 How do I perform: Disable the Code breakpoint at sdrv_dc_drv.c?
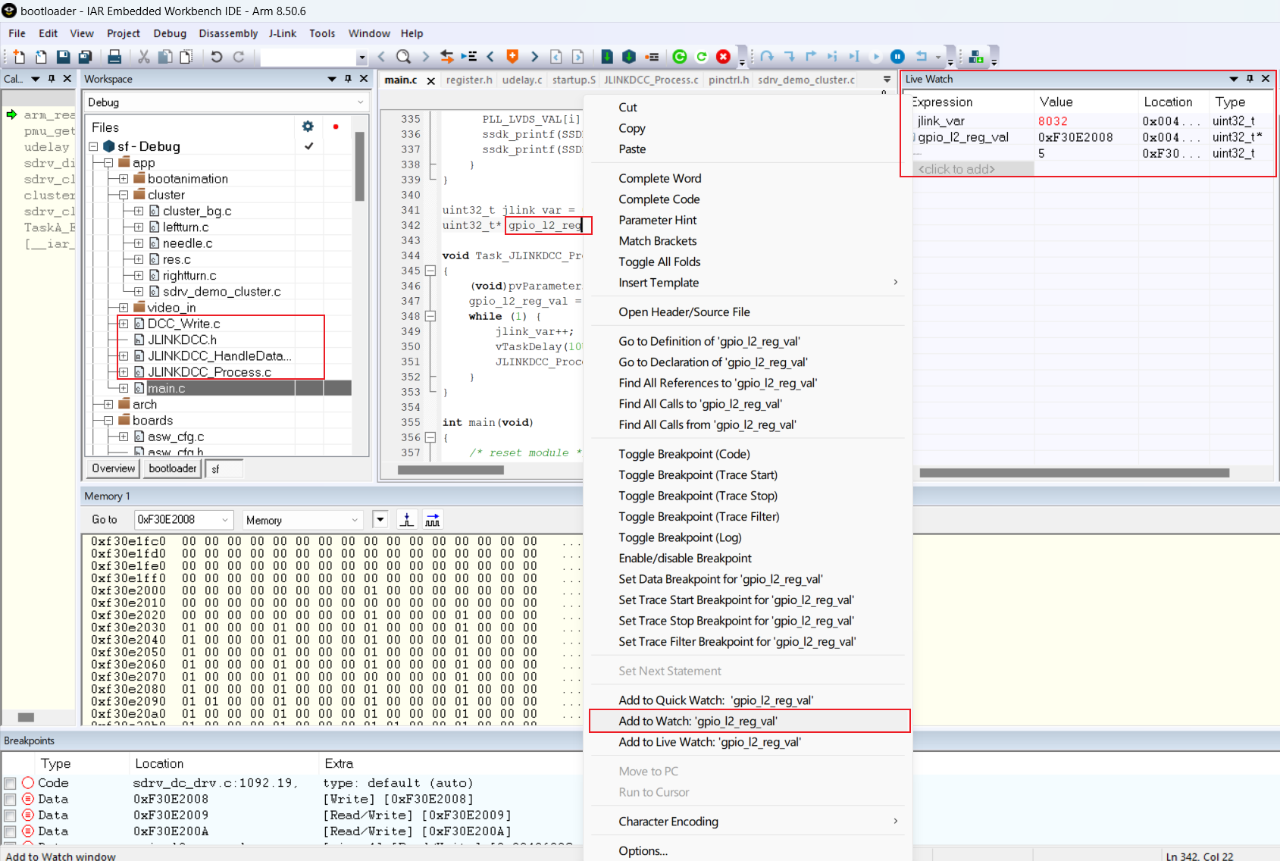click(x=12, y=782)
